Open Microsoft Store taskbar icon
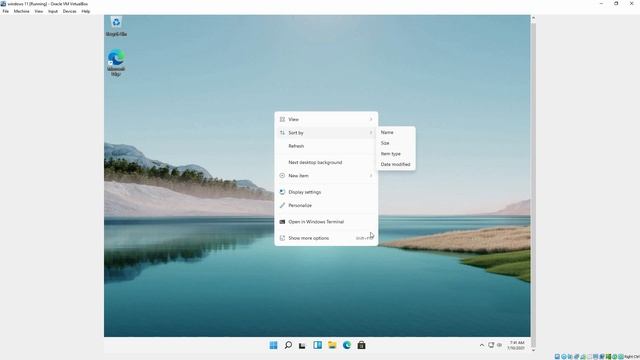Image resolution: width=640 pixels, height=360 pixels. tap(361, 345)
